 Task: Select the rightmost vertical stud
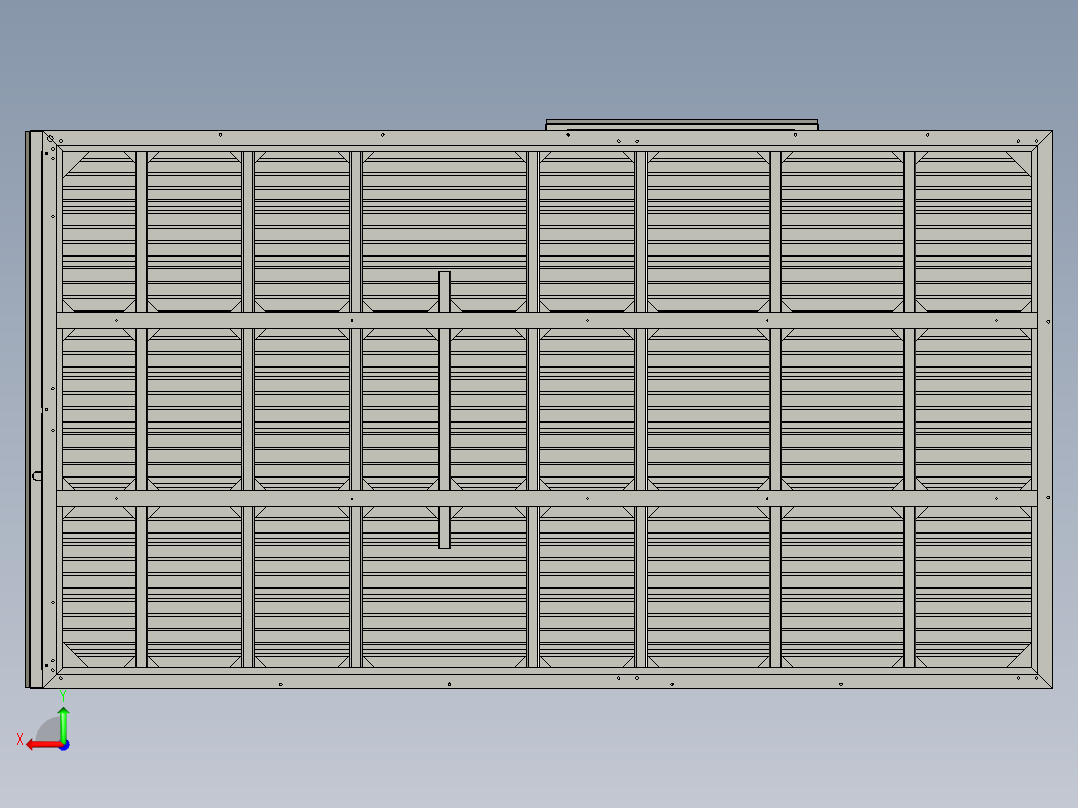click(909, 410)
